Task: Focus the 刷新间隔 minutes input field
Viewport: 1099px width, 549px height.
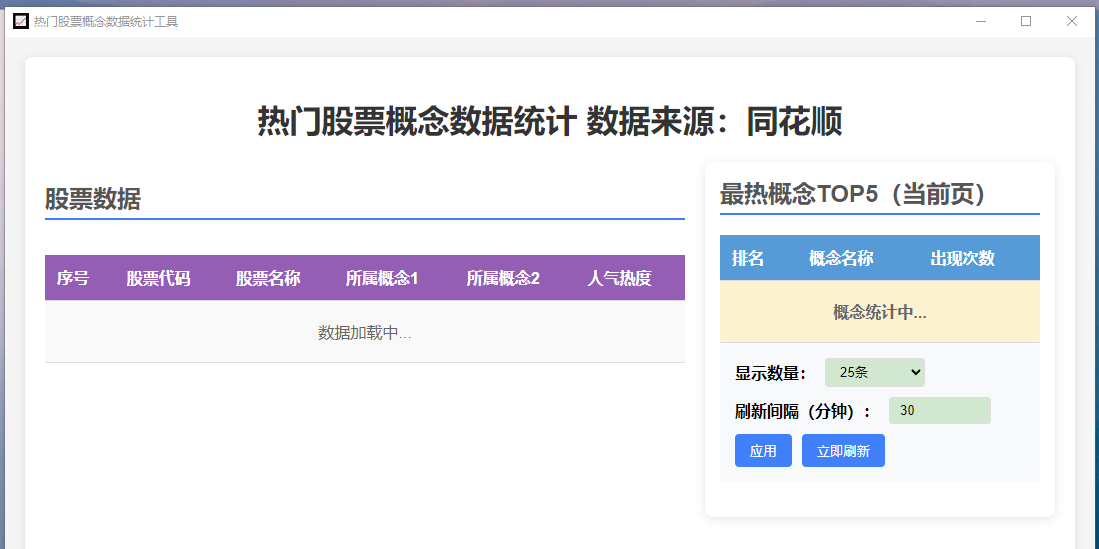Action: pyautogui.click(x=939, y=410)
